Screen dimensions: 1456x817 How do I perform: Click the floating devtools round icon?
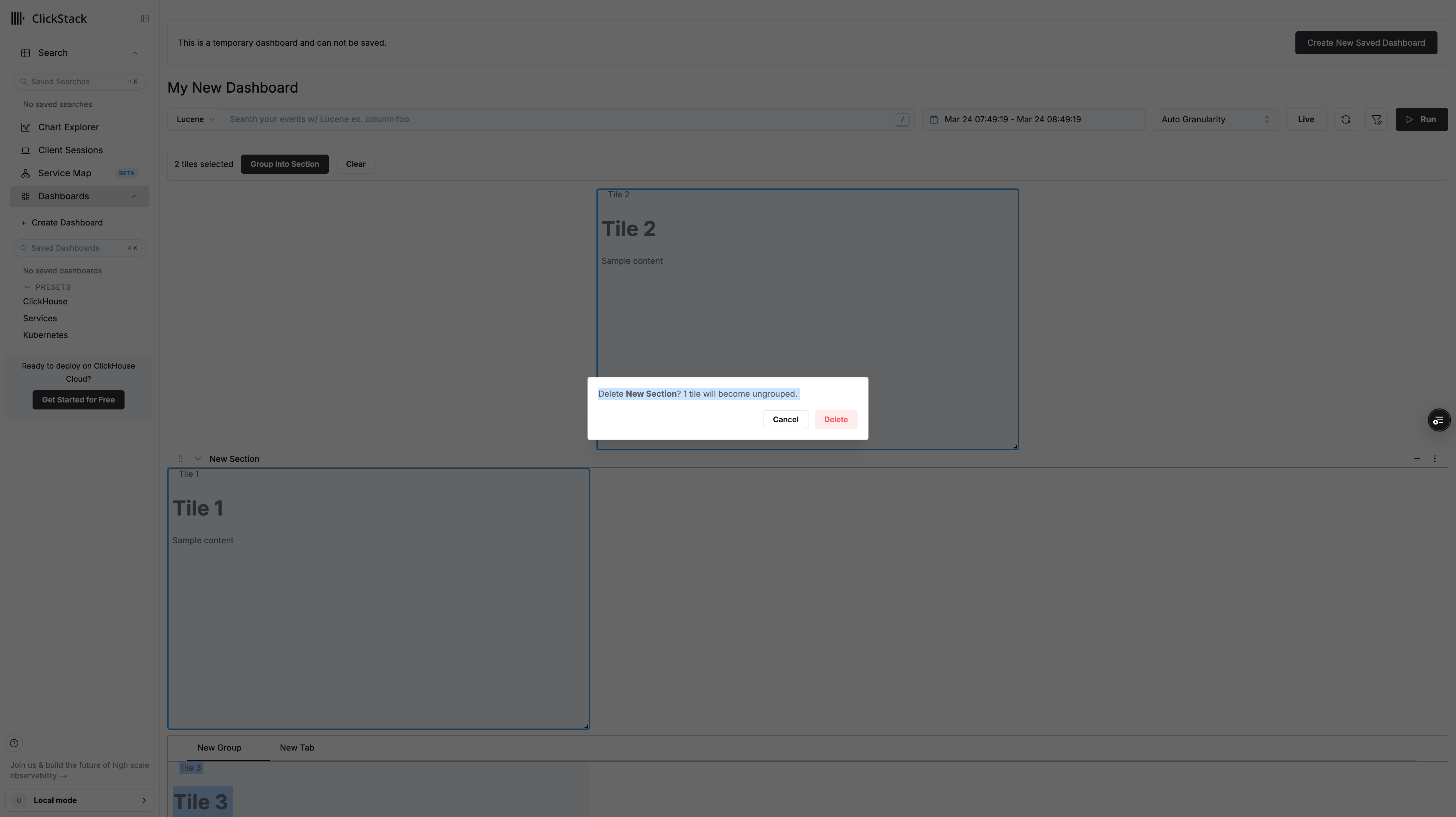pyautogui.click(x=1438, y=420)
